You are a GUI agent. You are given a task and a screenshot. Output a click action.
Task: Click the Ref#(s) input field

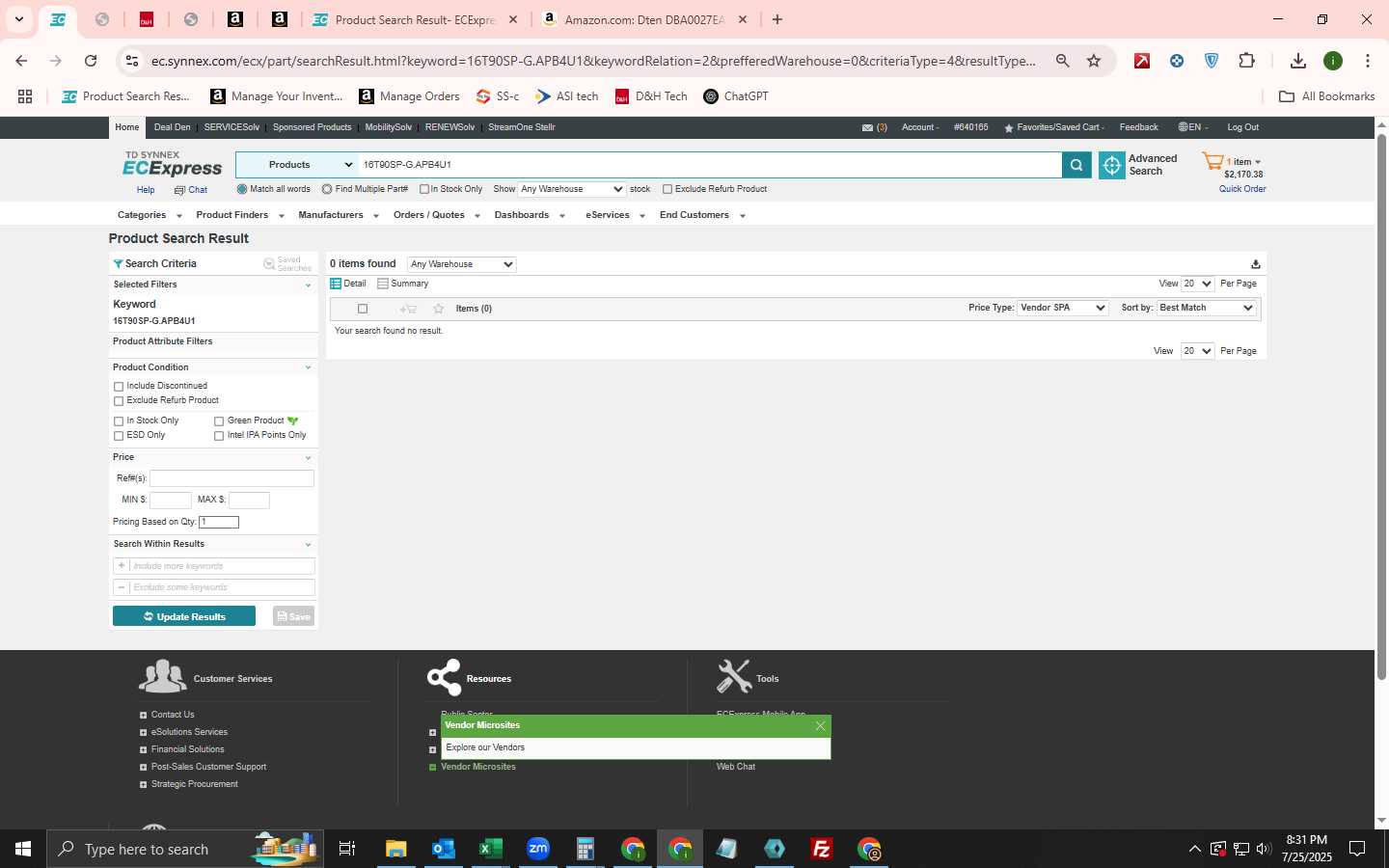tap(231, 478)
